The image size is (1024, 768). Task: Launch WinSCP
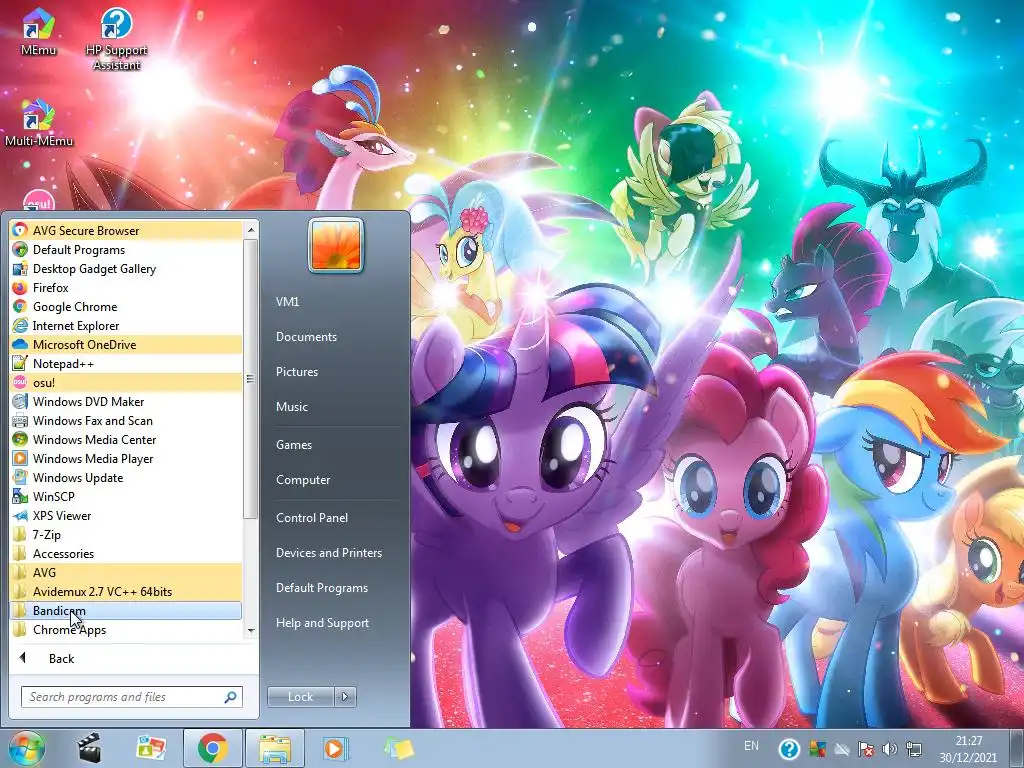coord(126,496)
